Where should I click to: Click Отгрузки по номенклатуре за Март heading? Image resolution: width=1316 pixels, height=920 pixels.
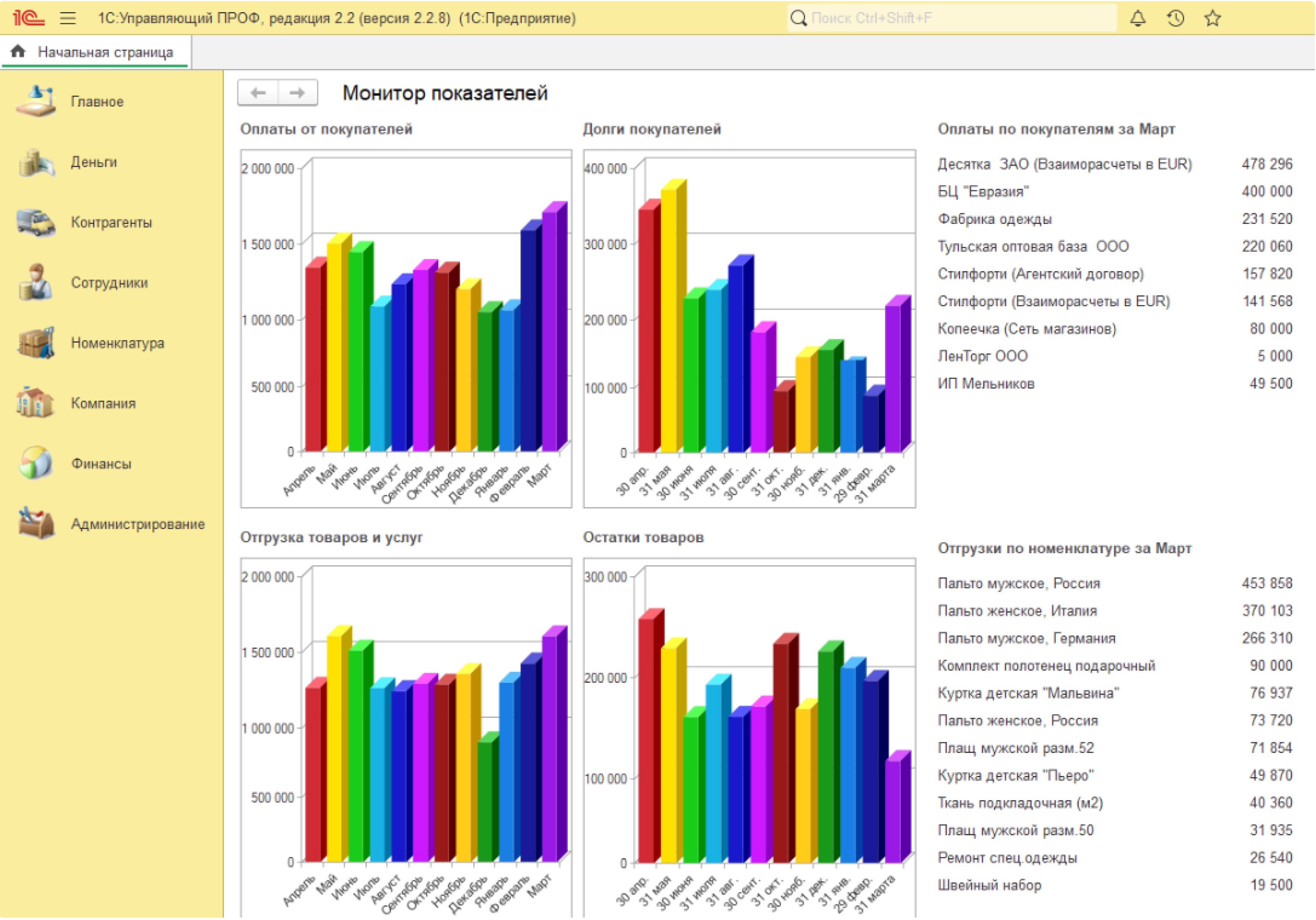[1064, 548]
